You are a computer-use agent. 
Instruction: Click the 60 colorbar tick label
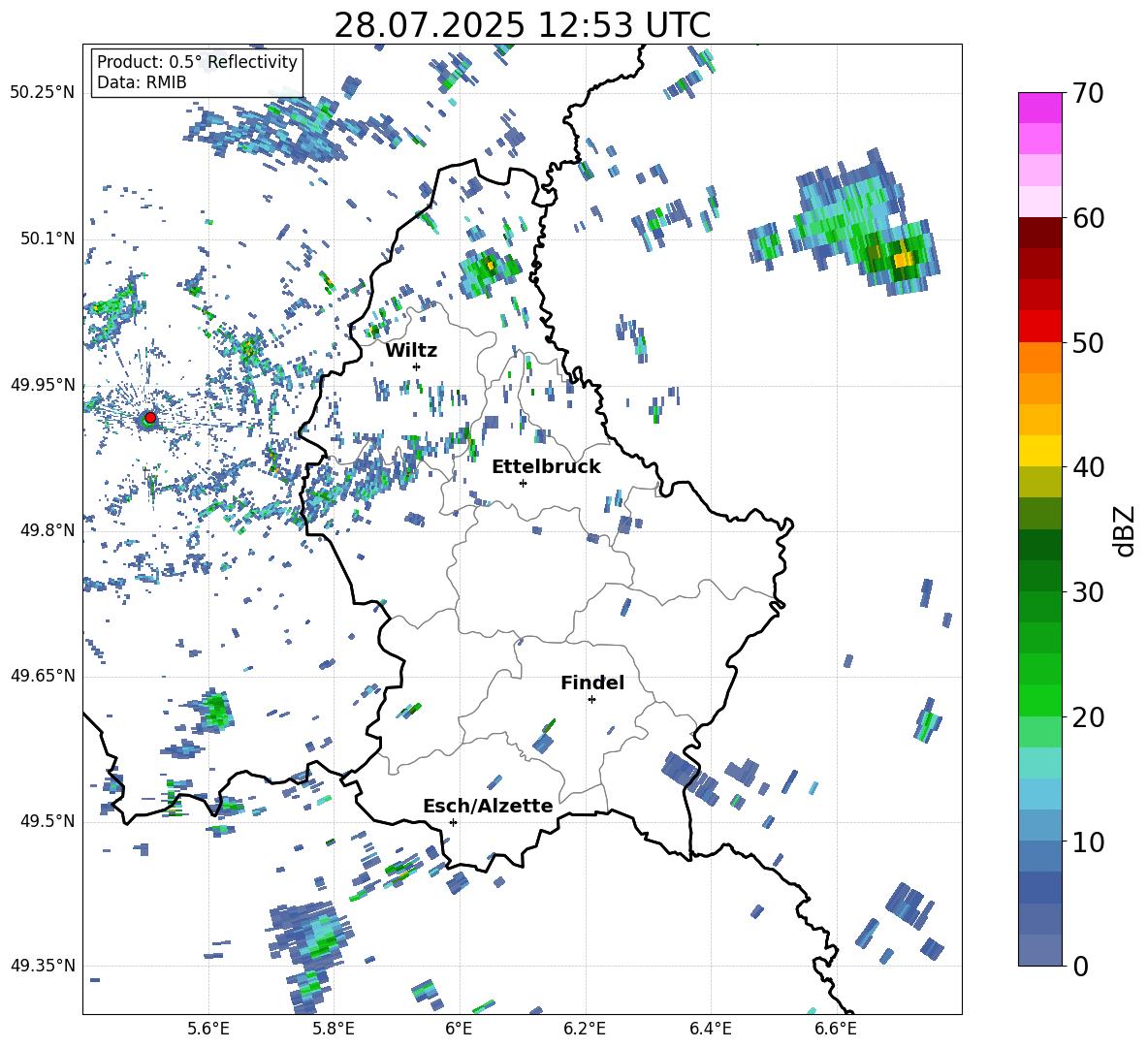click(x=1087, y=218)
